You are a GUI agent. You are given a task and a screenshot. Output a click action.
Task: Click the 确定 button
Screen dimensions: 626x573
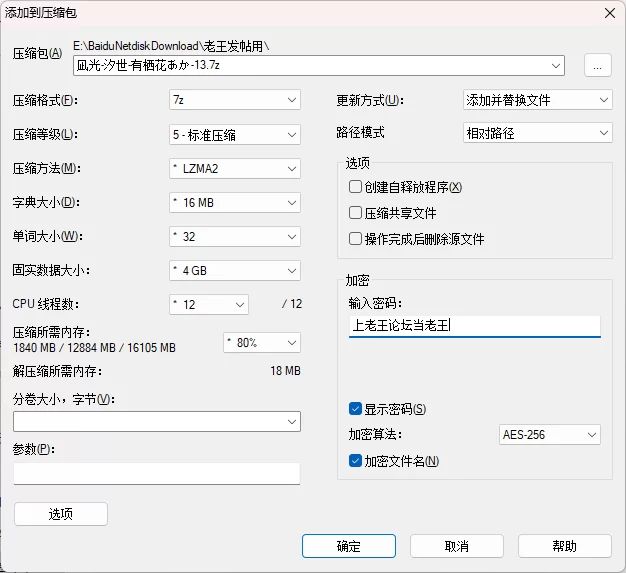point(349,546)
